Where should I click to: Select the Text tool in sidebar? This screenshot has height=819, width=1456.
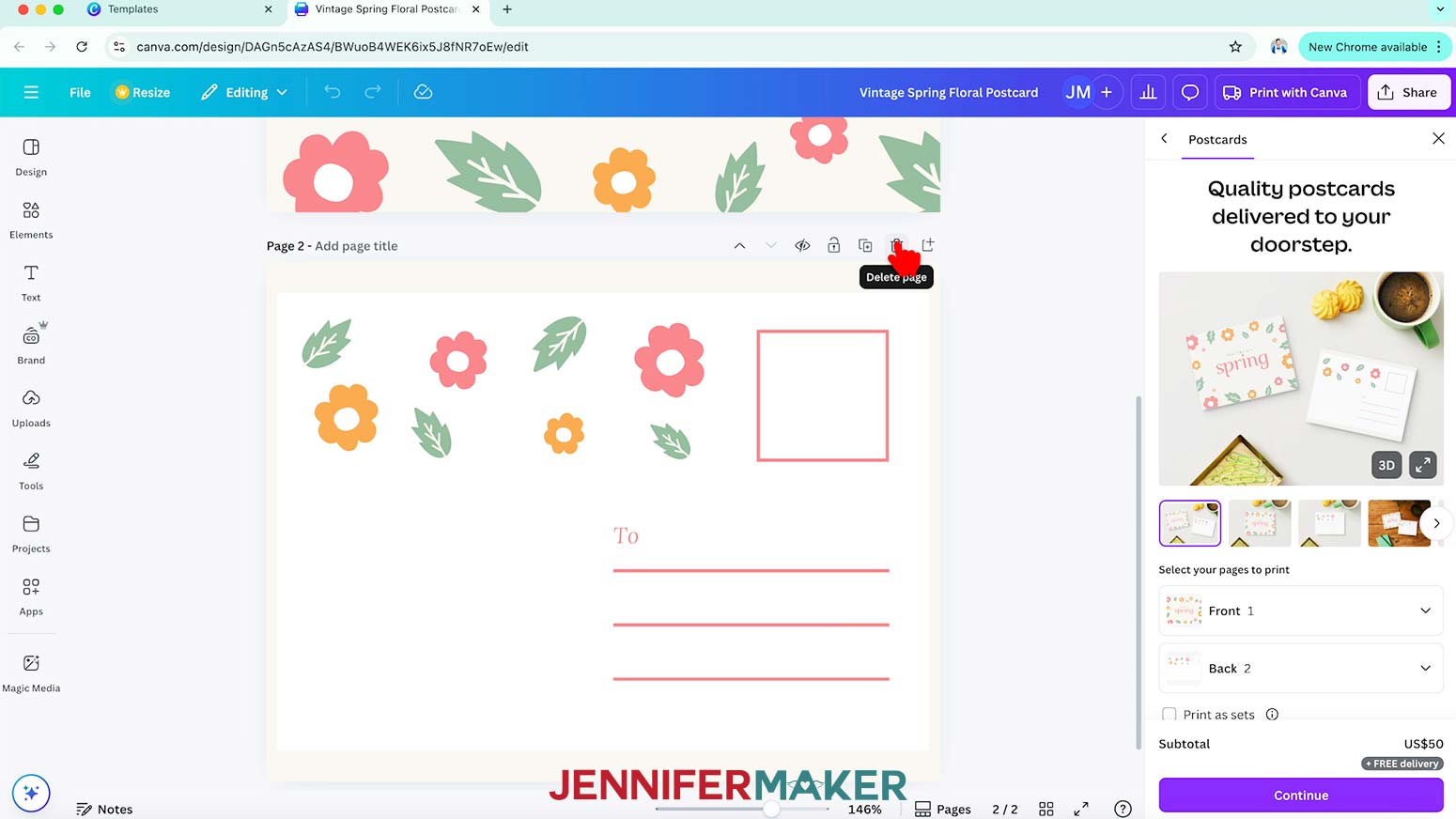[x=31, y=284]
